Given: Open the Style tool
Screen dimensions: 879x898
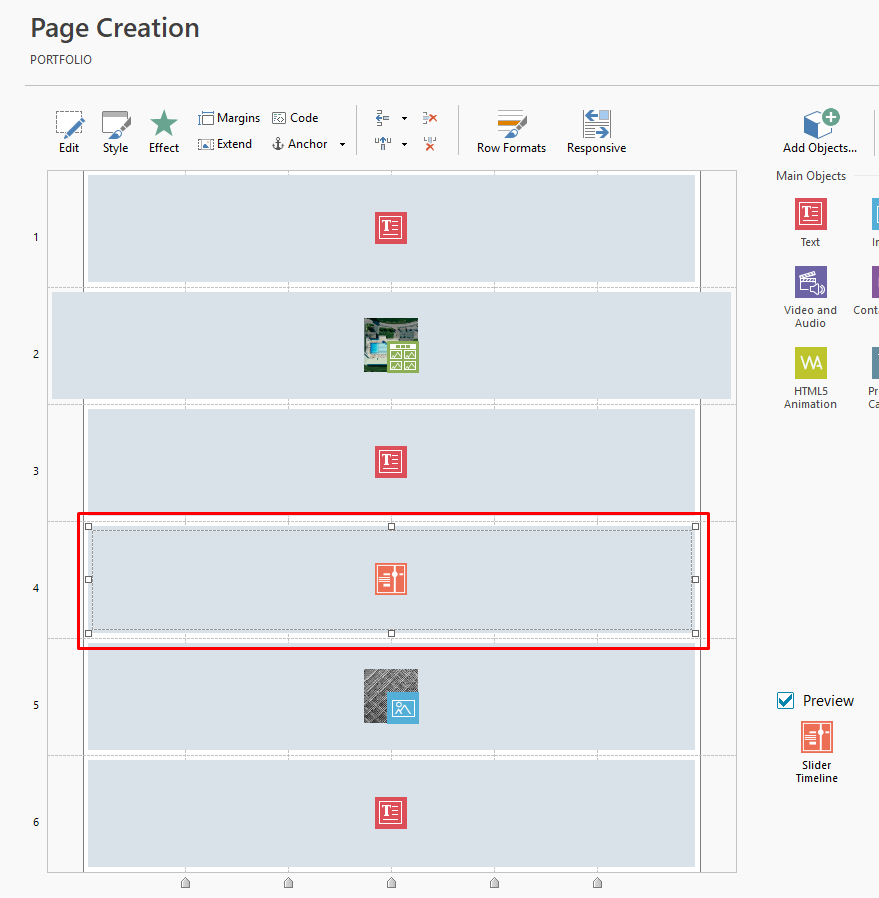Looking at the screenshot, I should (x=115, y=132).
